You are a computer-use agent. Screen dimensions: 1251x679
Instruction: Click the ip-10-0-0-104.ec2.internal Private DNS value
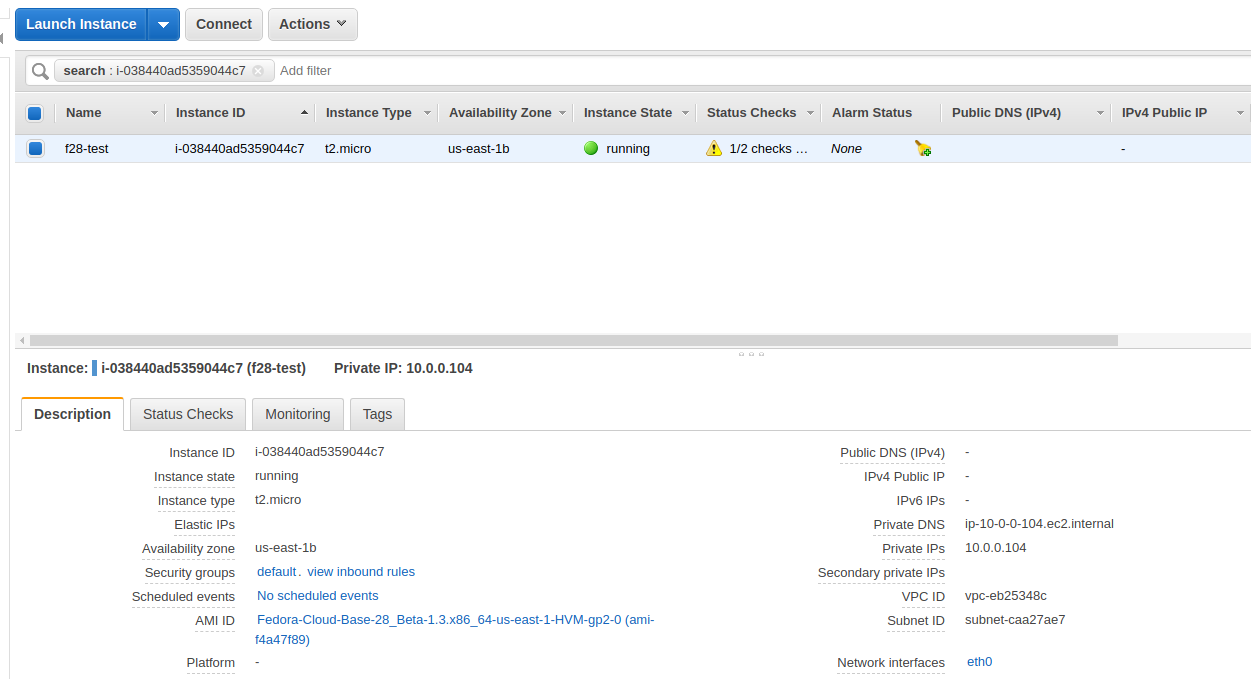click(1039, 524)
